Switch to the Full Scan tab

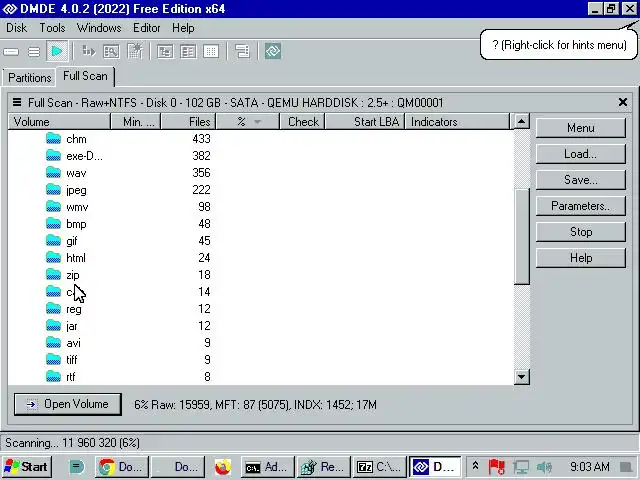click(x=85, y=76)
